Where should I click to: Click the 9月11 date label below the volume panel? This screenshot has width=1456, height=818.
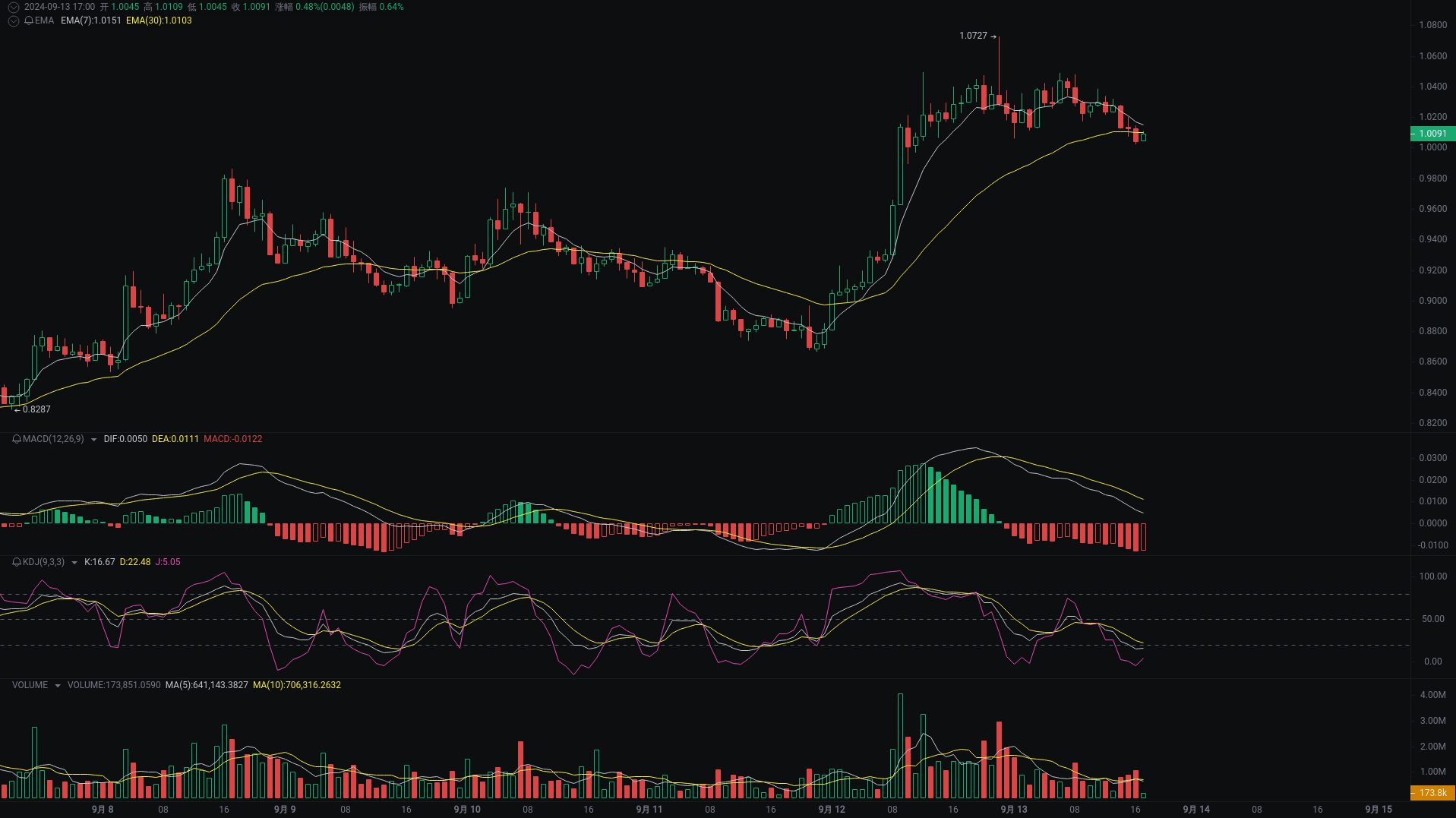(x=649, y=809)
